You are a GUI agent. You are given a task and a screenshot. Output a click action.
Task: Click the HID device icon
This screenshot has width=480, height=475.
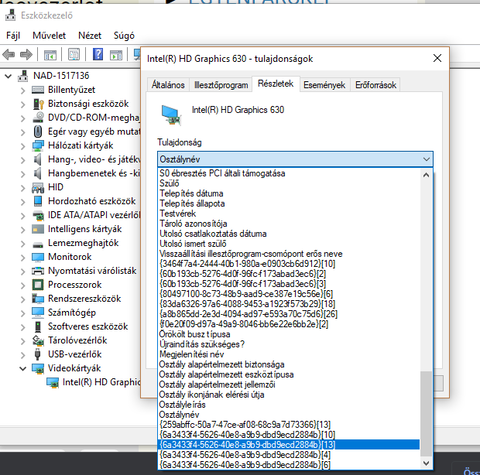(x=38, y=188)
